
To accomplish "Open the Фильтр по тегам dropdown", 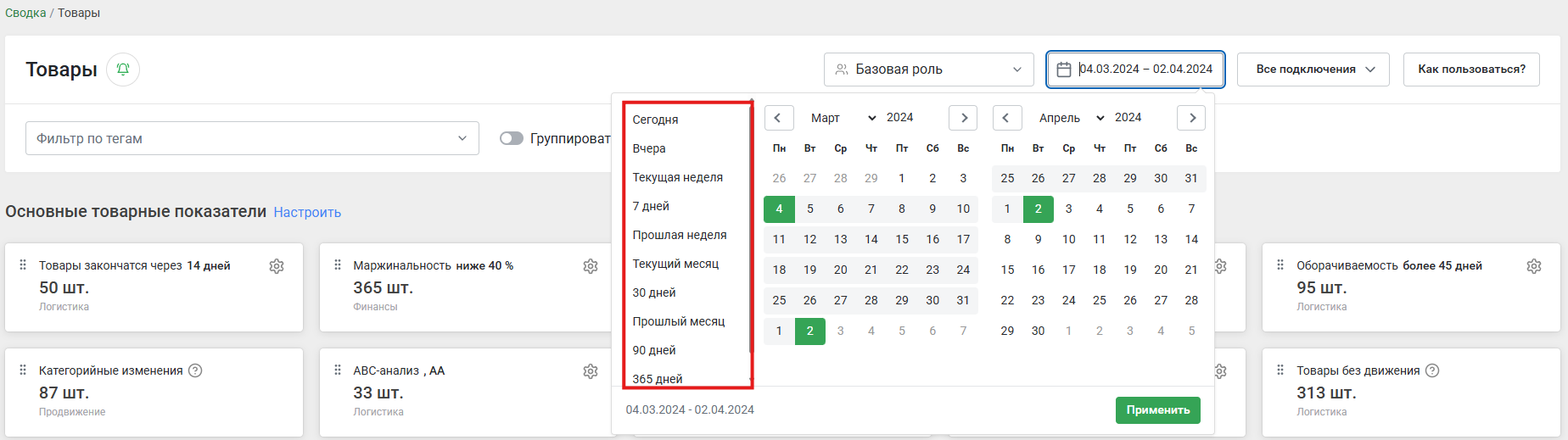I will coord(252,138).
